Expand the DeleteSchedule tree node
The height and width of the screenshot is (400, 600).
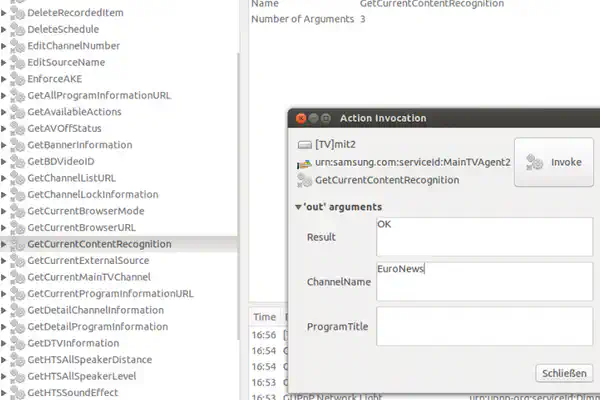pyautogui.click(x=5, y=30)
